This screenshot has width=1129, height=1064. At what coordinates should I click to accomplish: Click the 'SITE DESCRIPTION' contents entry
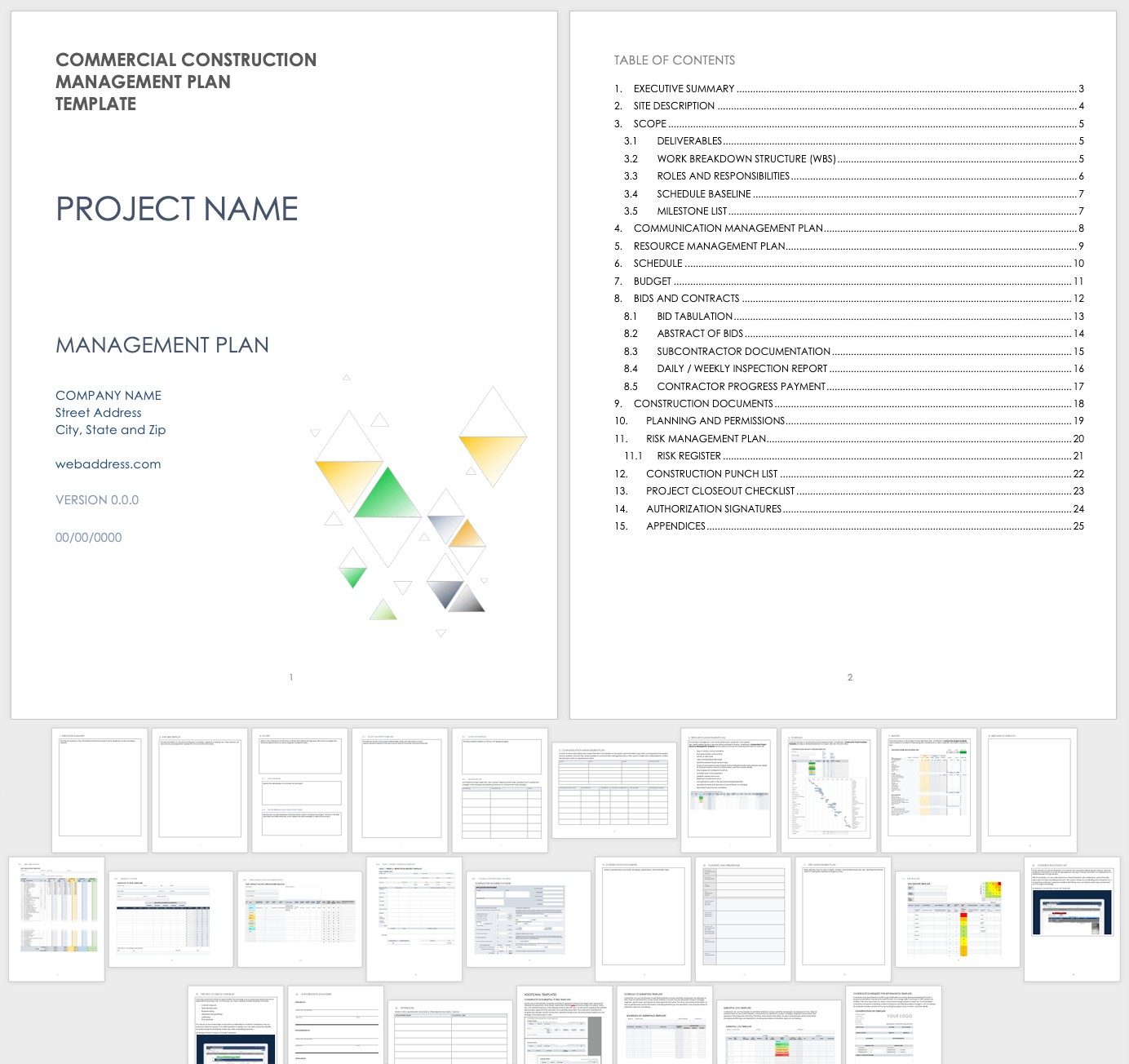coord(849,106)
